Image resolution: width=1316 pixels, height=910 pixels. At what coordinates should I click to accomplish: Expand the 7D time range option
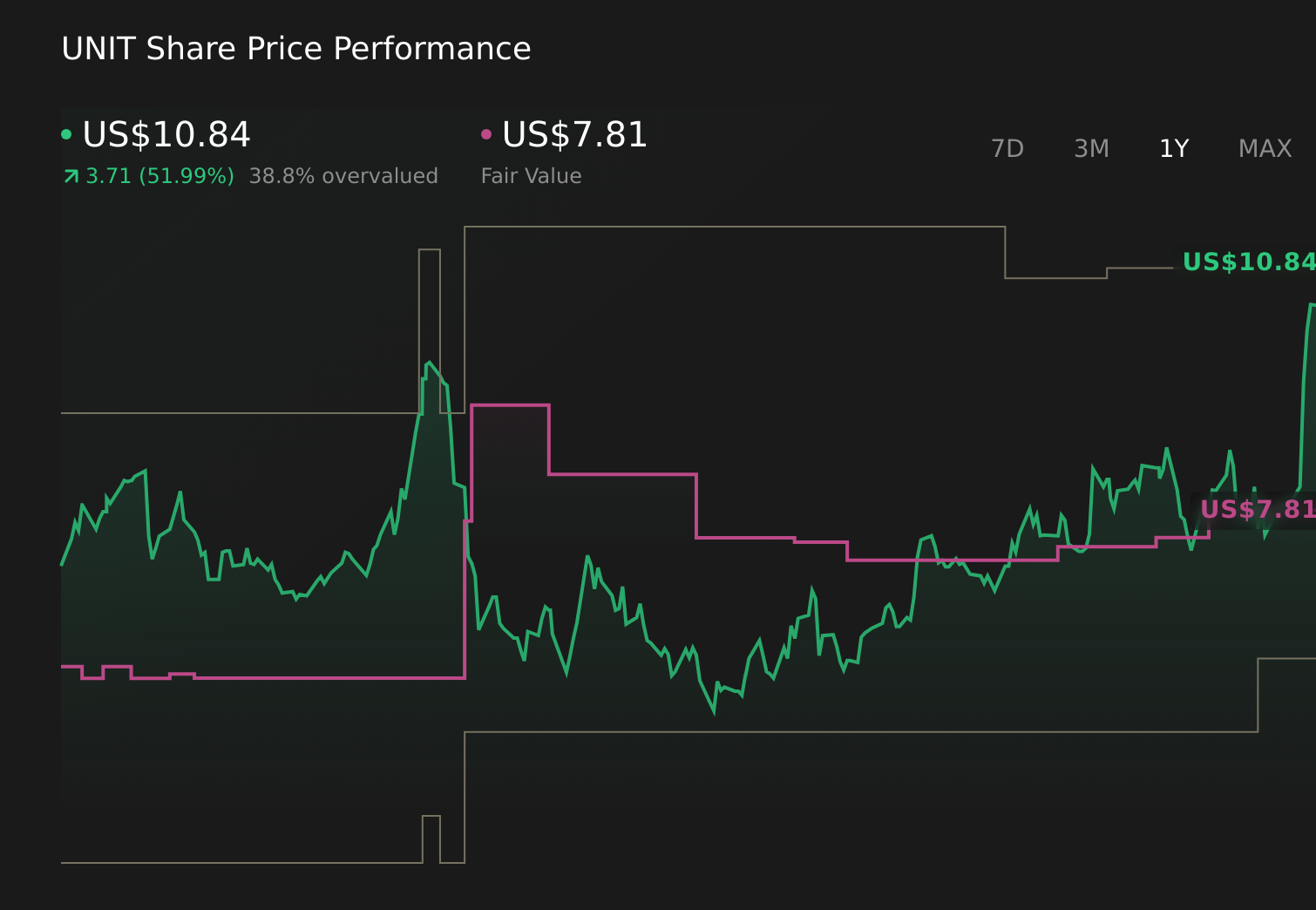[1007, 148]
